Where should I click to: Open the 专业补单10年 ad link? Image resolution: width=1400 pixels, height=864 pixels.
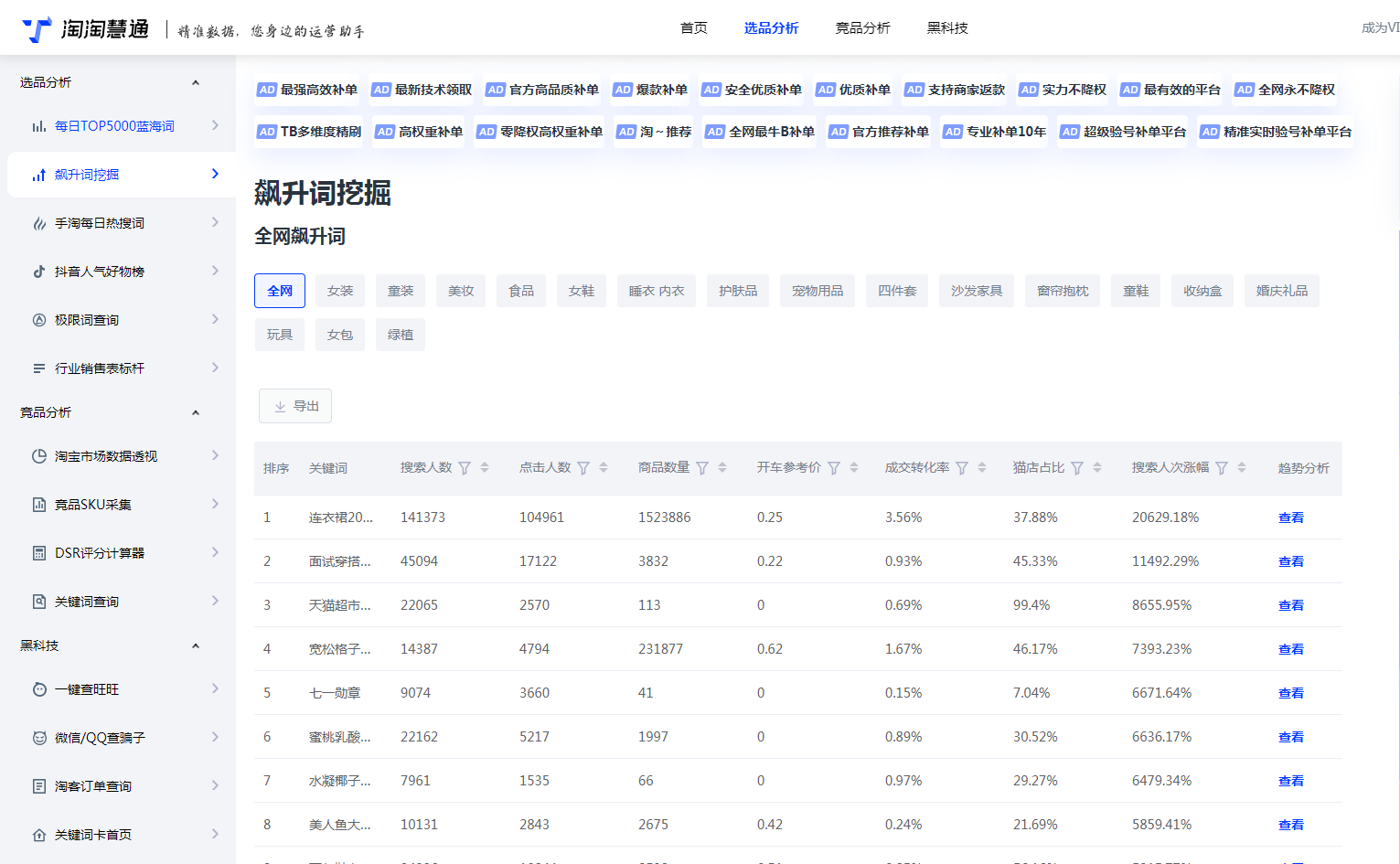(x=994, y=132)
